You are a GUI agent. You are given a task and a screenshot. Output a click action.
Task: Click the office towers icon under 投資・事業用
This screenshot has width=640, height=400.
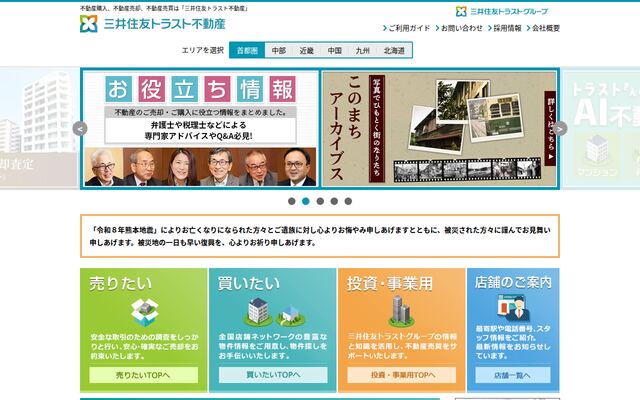click(x=401, y=311)
